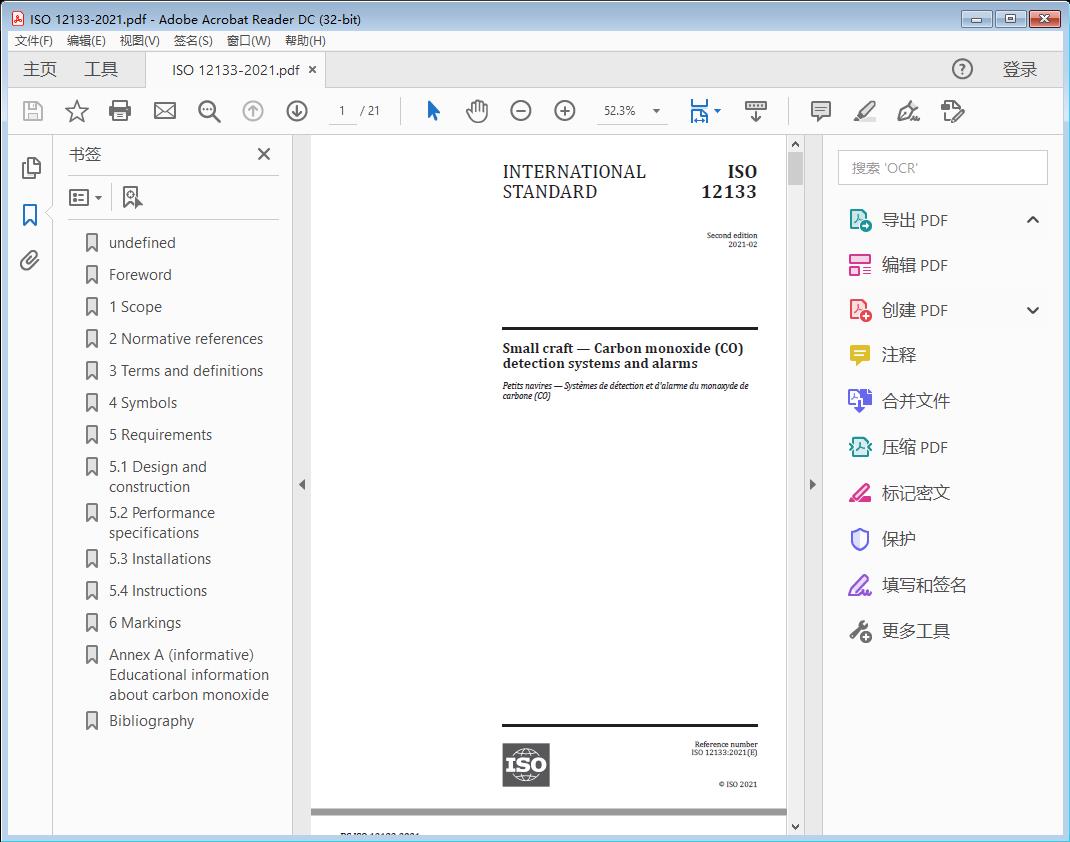Toggle the attachments paperclip panel
The image size is (1070, 842).
pos(30,262)
